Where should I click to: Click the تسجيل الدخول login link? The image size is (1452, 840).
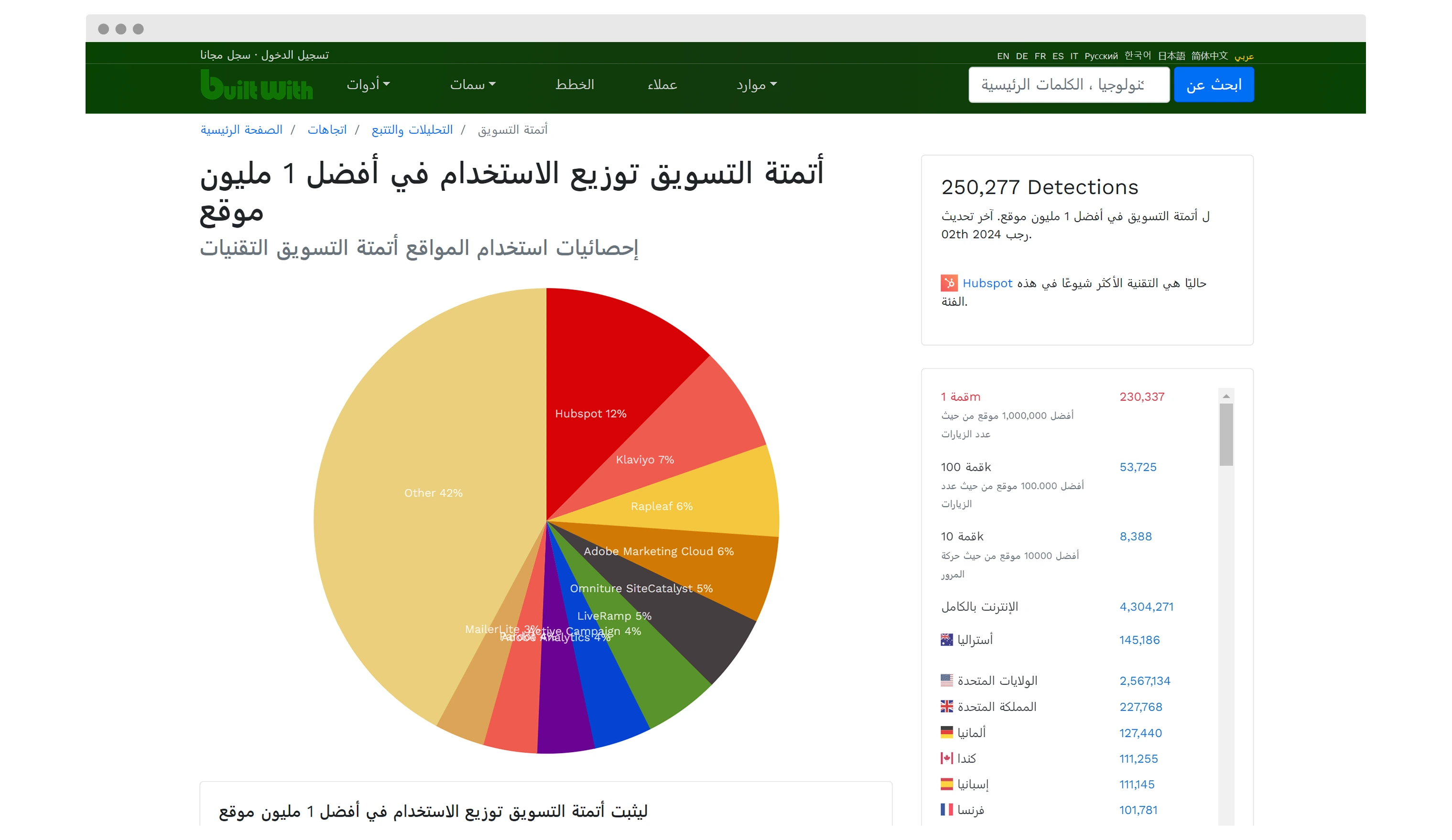[295, 55]
